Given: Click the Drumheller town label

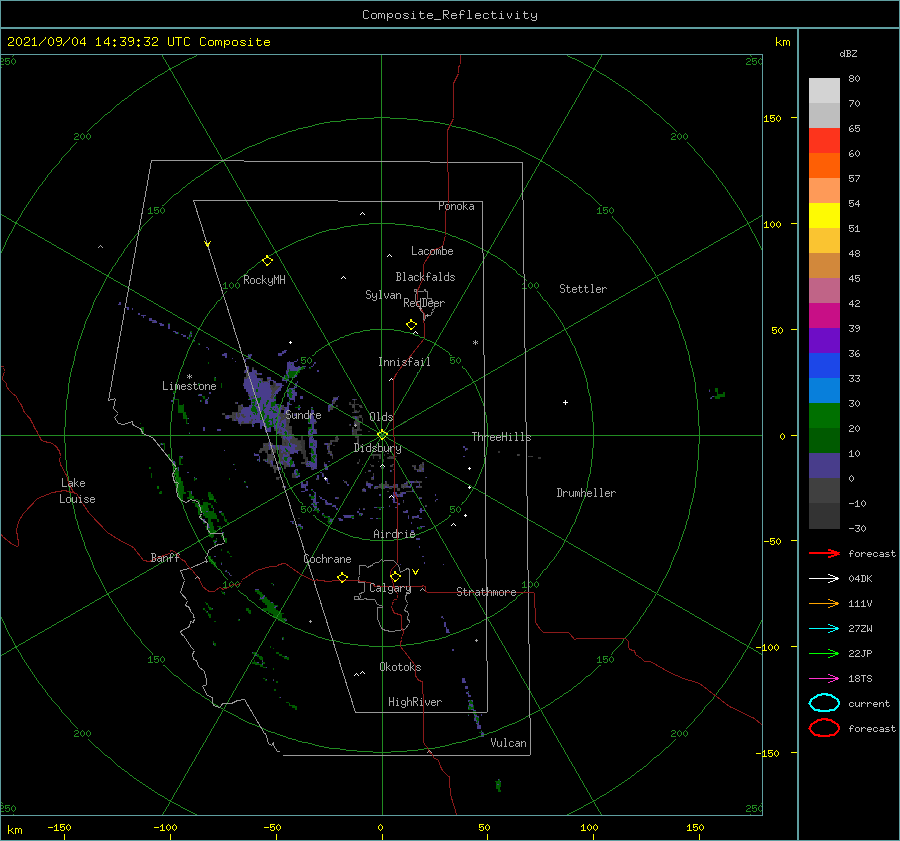Looking at the screenshot, I should tap(586, 493).
